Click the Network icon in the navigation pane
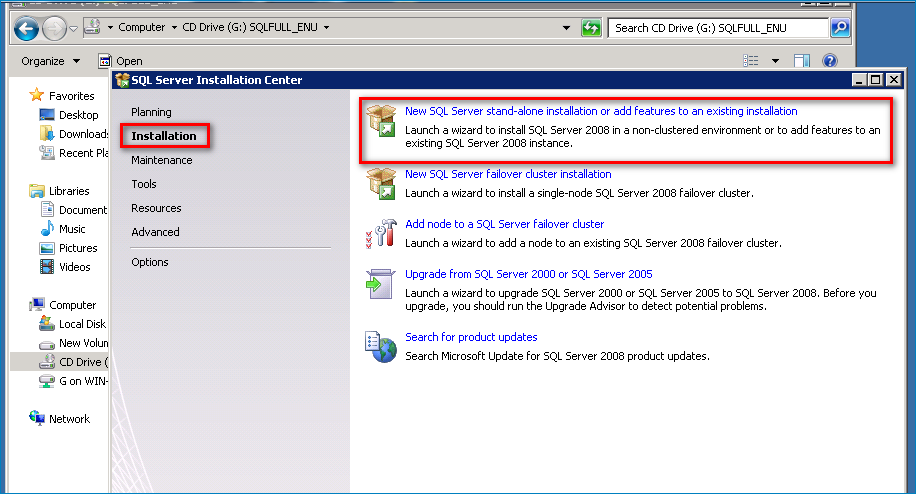Screen dimensions: 916x494 [37, 418]
